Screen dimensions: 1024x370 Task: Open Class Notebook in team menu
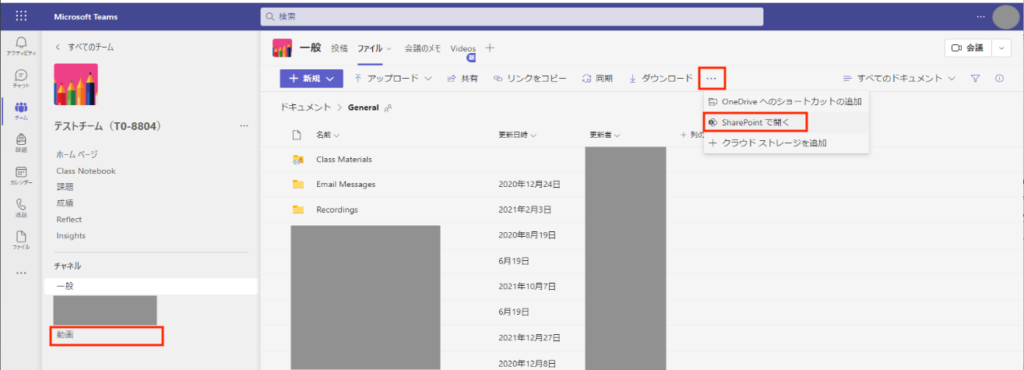(x=86, y=171)
